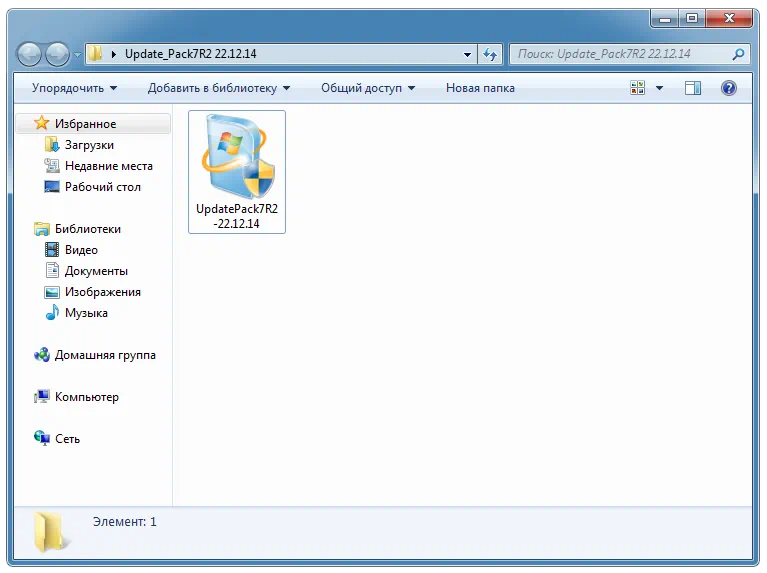Viewport: 767px width, 573px height.
Task: Select the UpdatePack7R2-22.12.14 installer file
Action: (x=237, y=172)
